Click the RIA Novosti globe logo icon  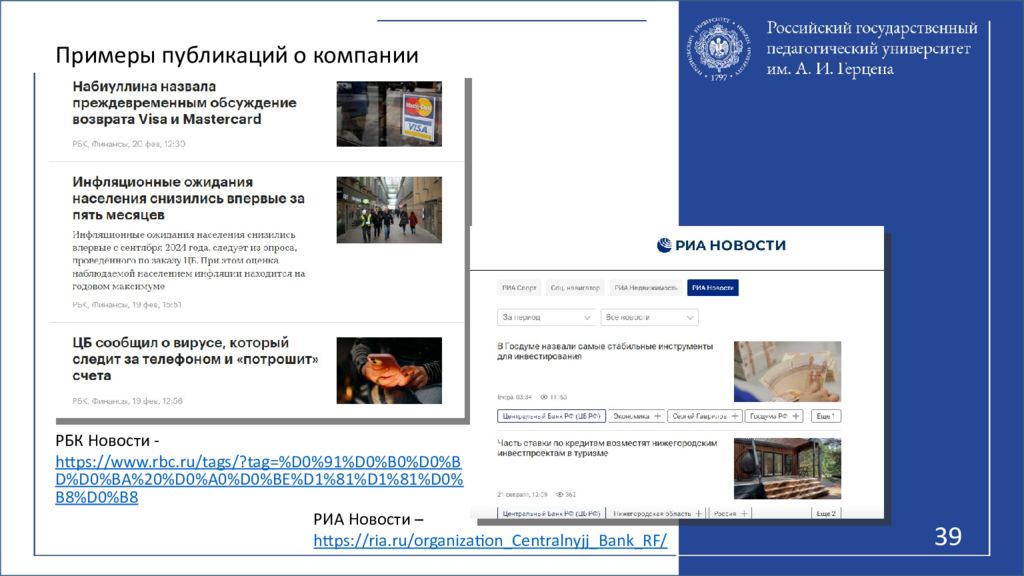pyautogui.click(x=664, y=245)
